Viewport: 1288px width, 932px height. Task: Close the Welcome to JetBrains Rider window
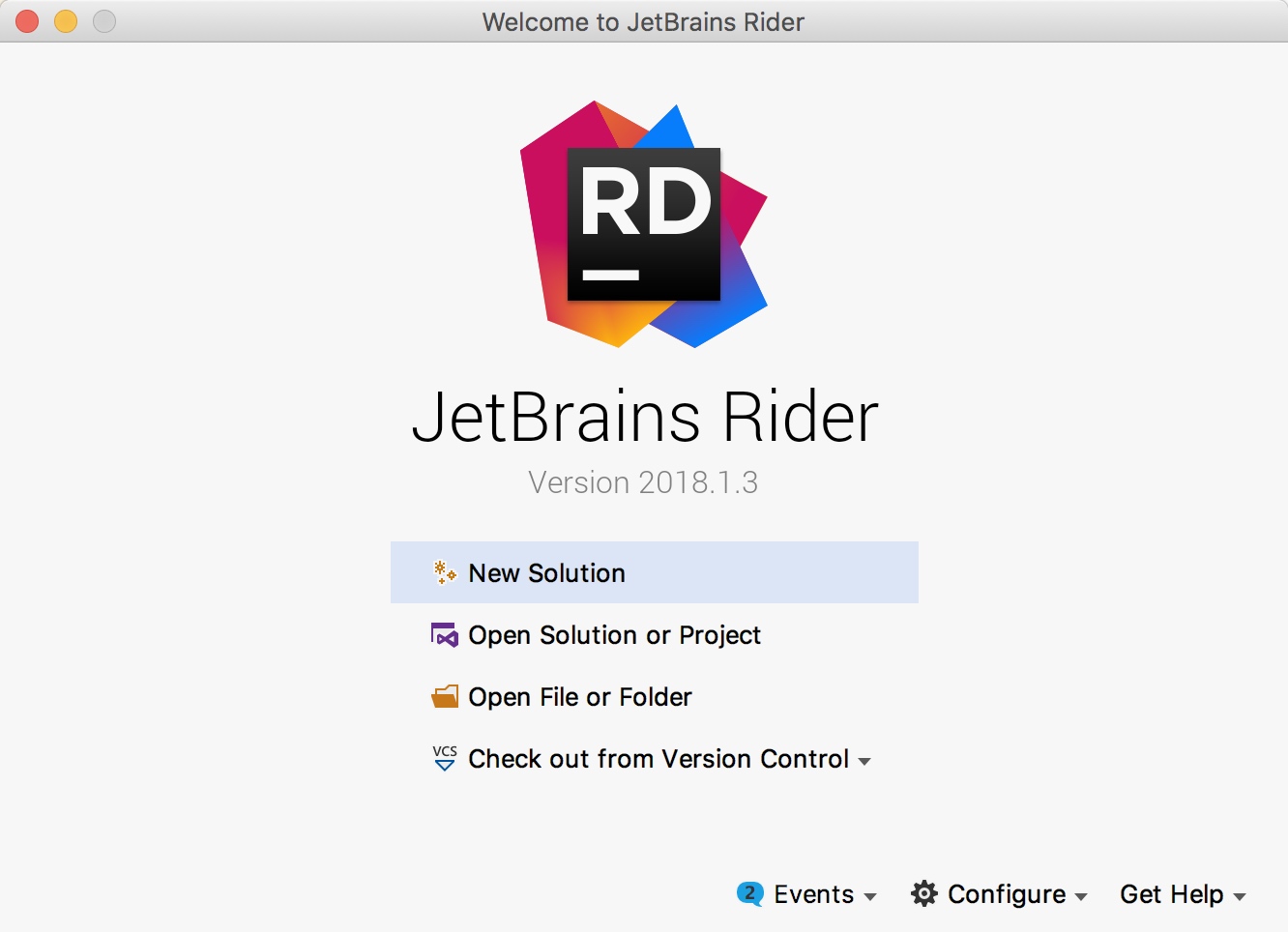27,21
